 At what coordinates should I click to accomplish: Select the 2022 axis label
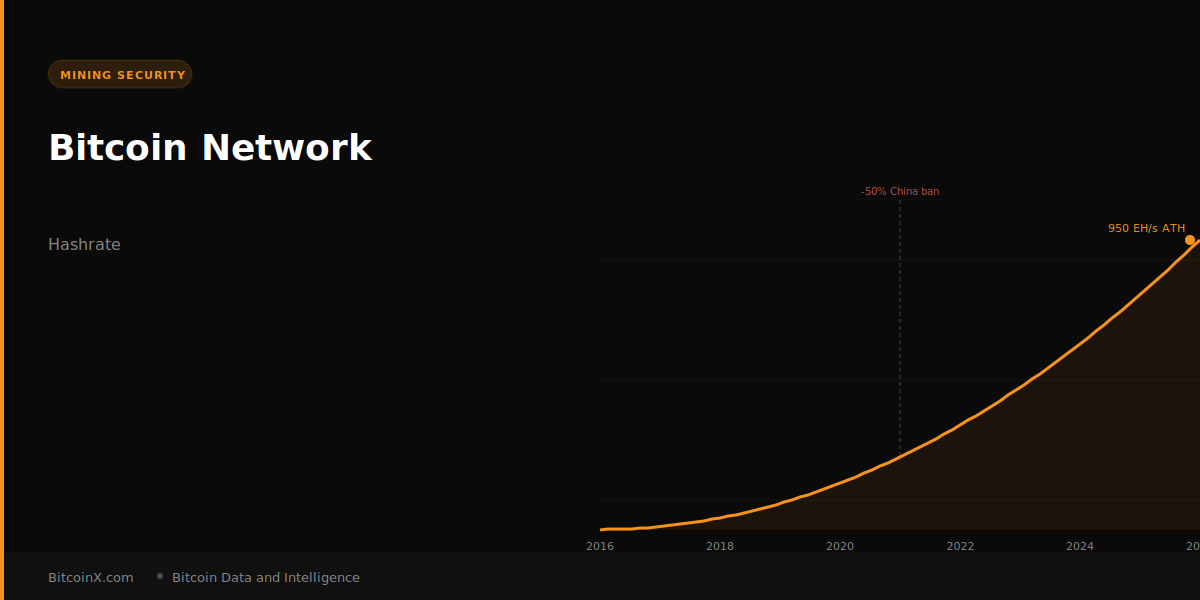click(x=959, y=546)
